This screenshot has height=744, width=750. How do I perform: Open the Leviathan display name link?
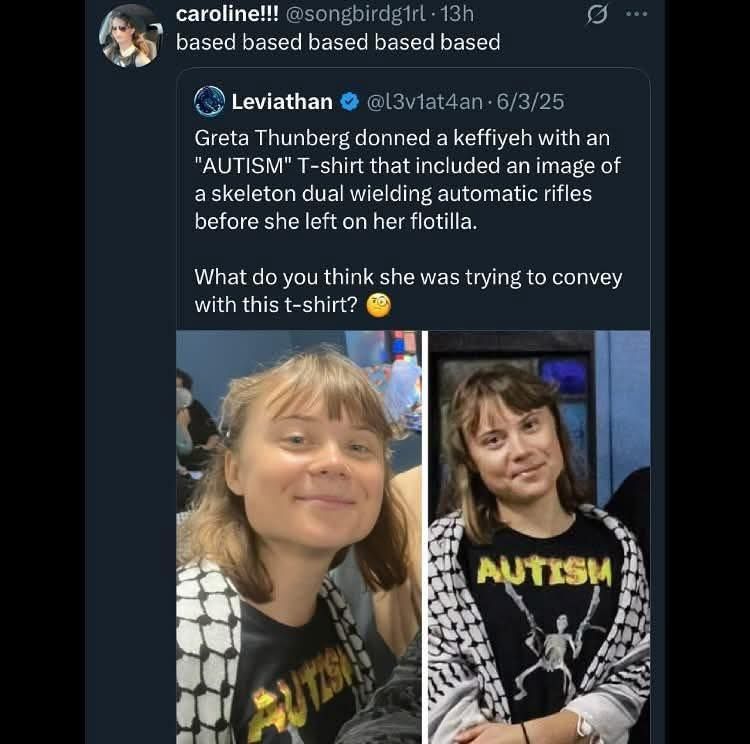[x=281, y=101]
